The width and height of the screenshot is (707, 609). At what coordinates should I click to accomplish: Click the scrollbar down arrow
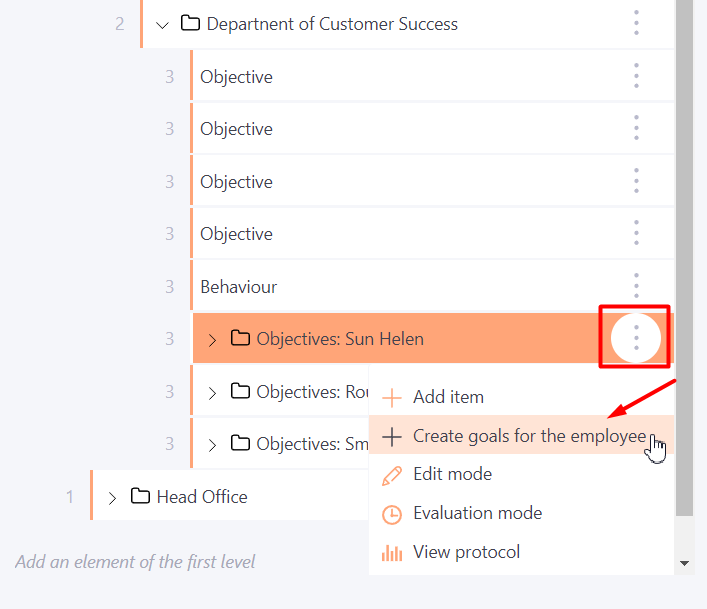(684, 563)
